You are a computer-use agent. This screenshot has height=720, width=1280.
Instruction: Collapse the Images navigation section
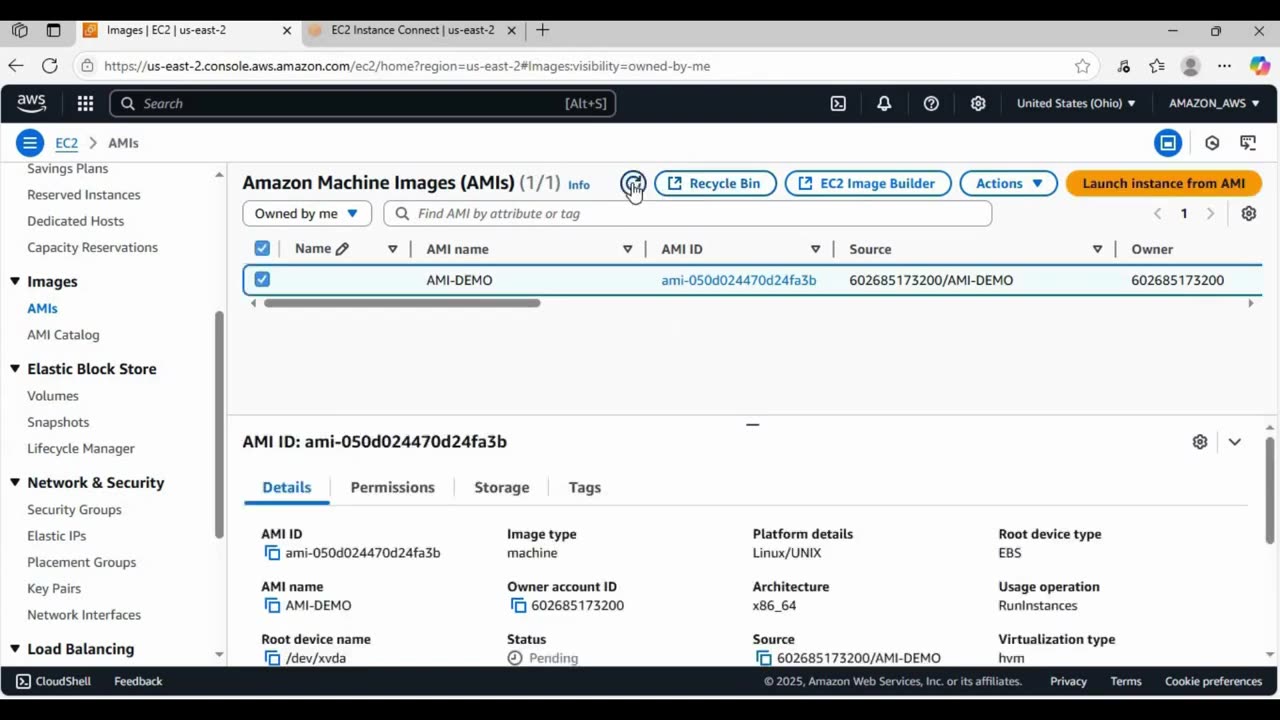pyautogui.click(x=15, y=282)
